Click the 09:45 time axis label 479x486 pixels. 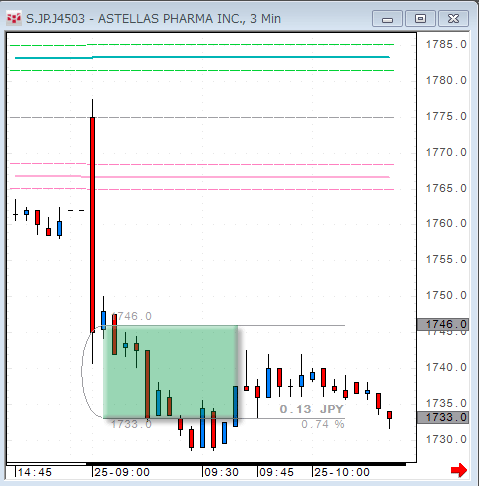pos(277,472)
